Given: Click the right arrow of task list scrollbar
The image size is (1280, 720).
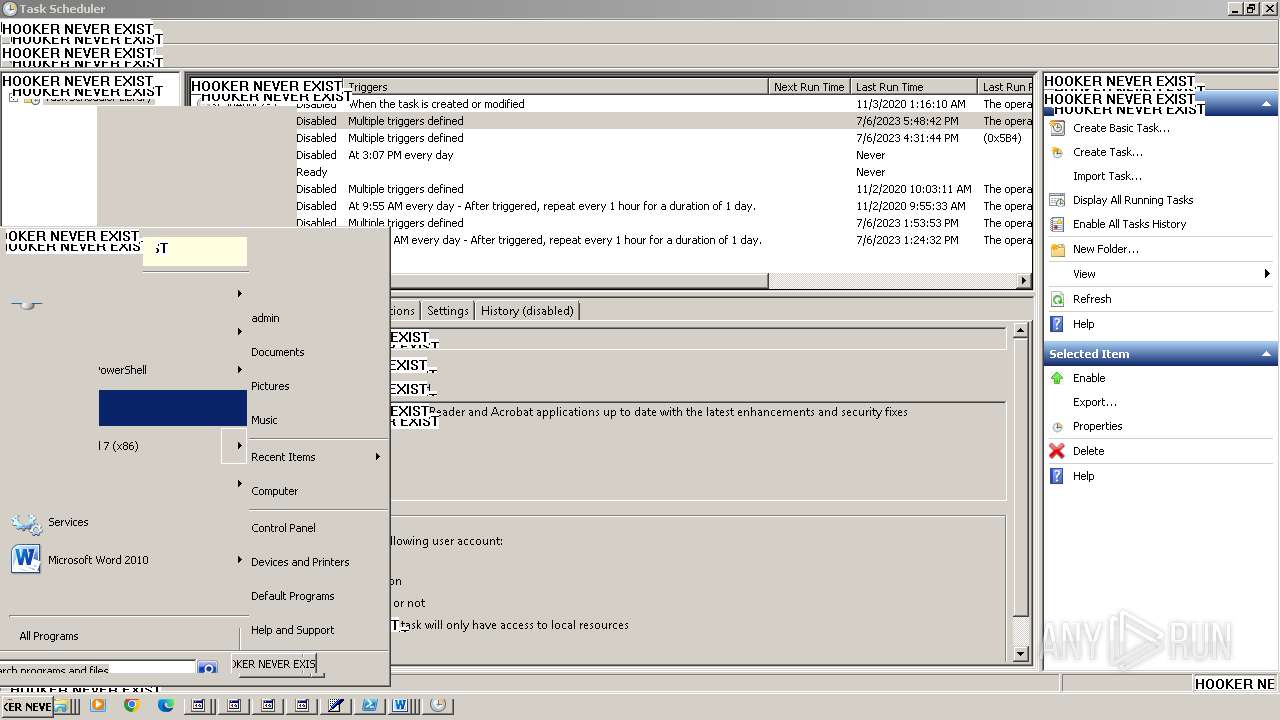Looking at the screenshot, I should click(x=1024, y=281).
